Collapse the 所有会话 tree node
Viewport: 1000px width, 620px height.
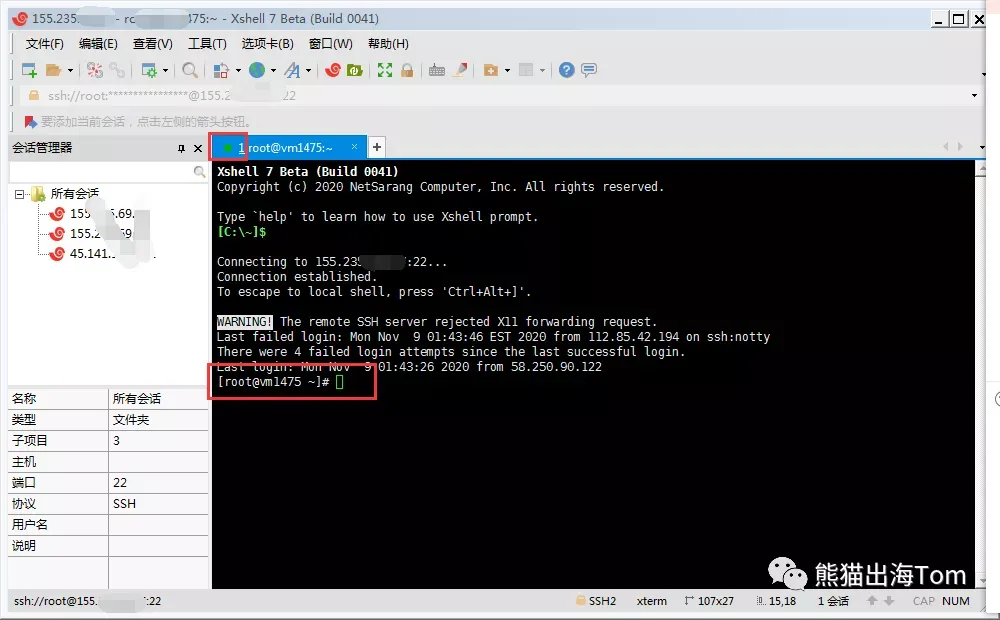click(x=19, y=194)
